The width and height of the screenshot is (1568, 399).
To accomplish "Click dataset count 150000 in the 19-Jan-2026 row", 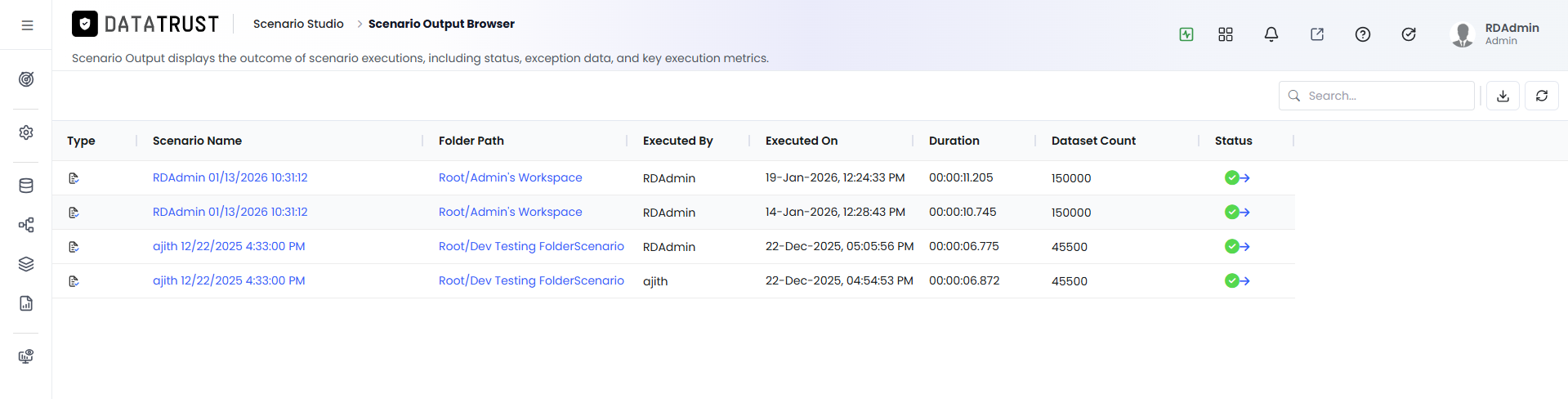I will (x=1071, y=178).
